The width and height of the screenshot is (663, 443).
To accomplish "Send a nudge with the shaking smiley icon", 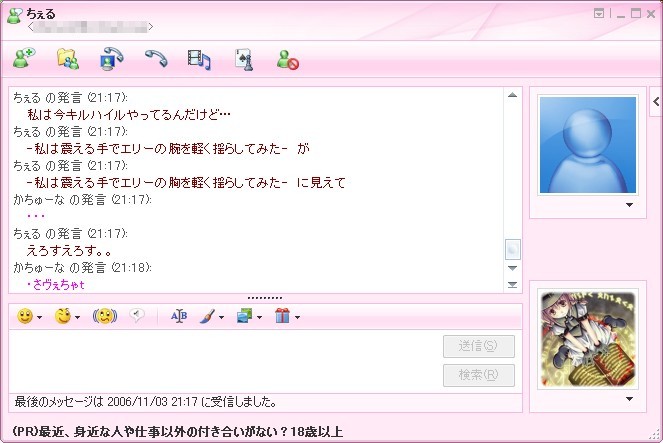I will pyautogui.click(x=104, y=316).
